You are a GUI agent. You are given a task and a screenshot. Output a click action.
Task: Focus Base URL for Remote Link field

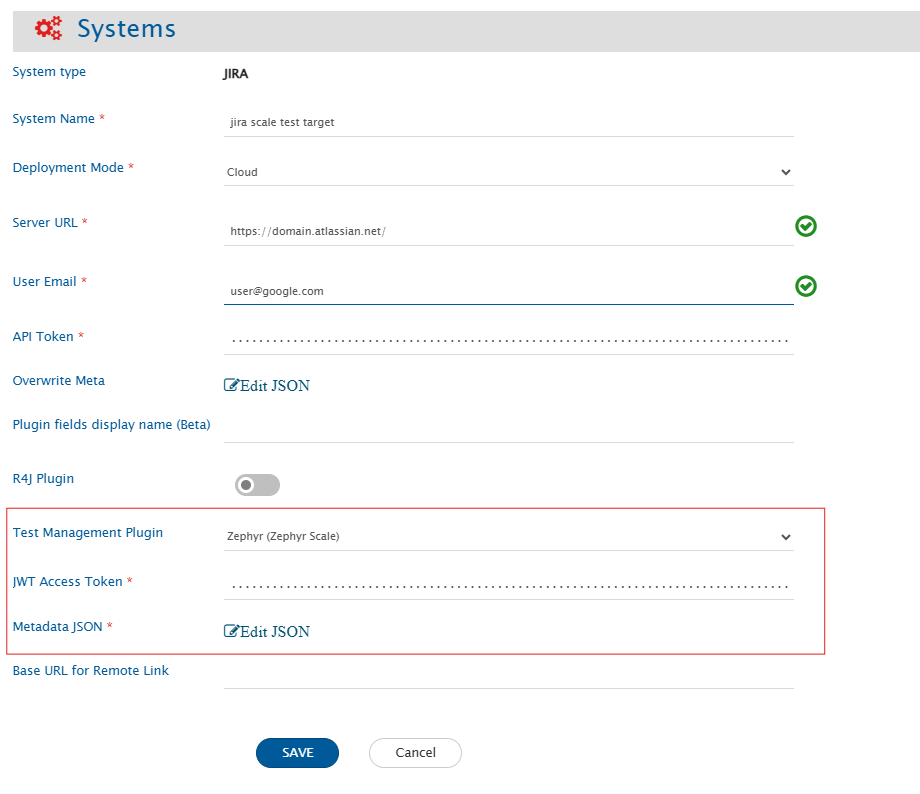[508, 675]
